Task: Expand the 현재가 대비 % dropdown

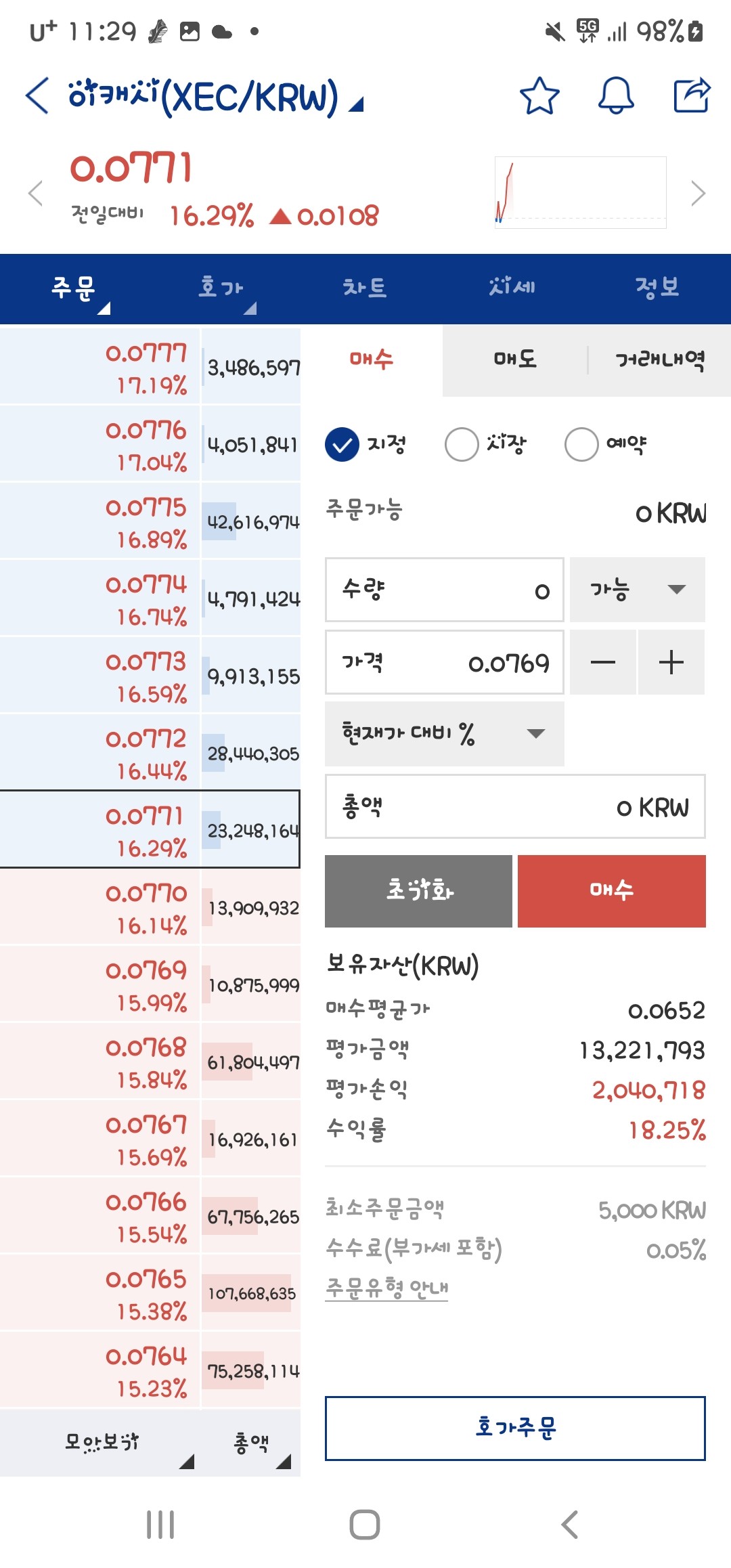Action: [445, 734]
